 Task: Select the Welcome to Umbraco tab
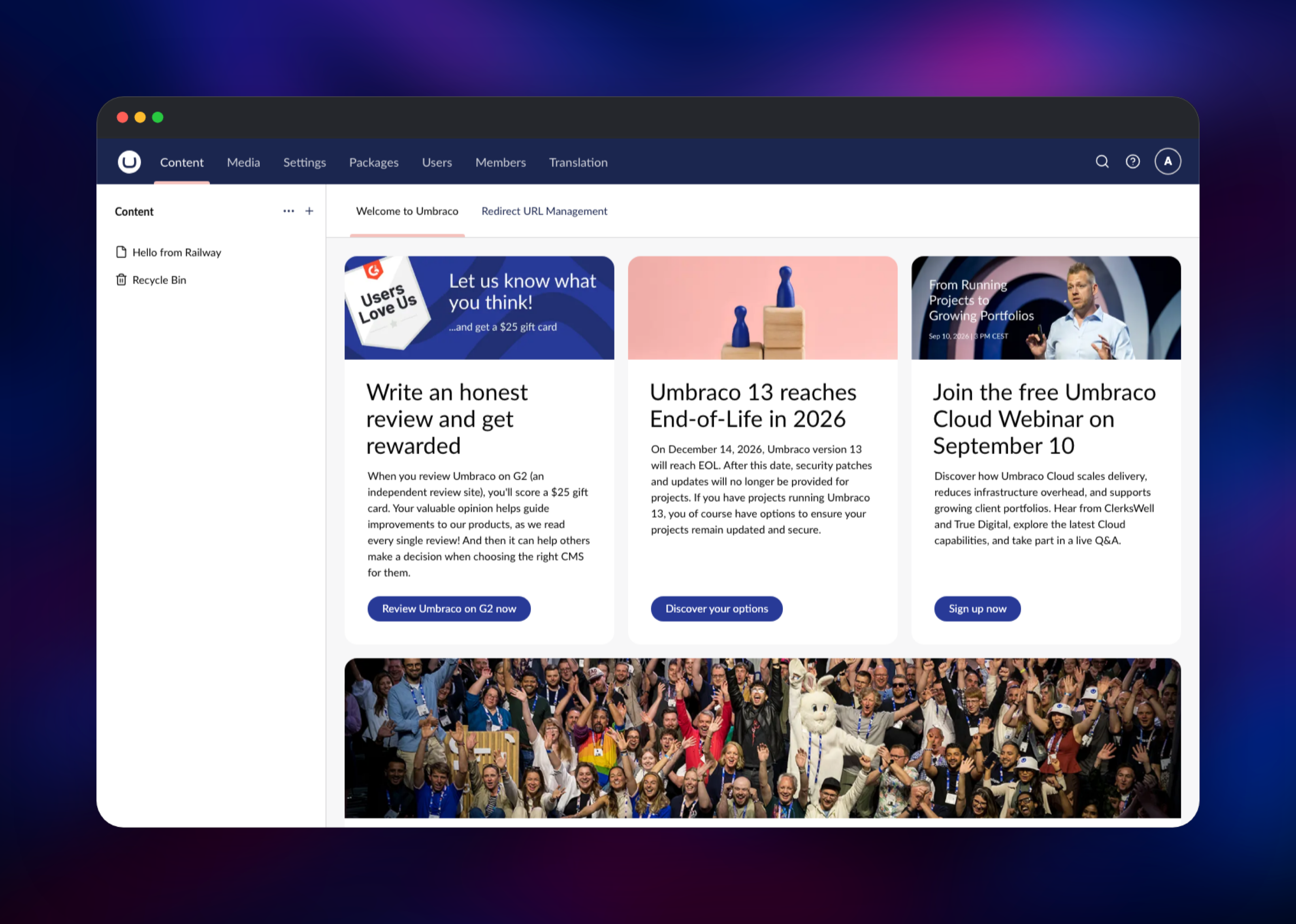point(407,211)
